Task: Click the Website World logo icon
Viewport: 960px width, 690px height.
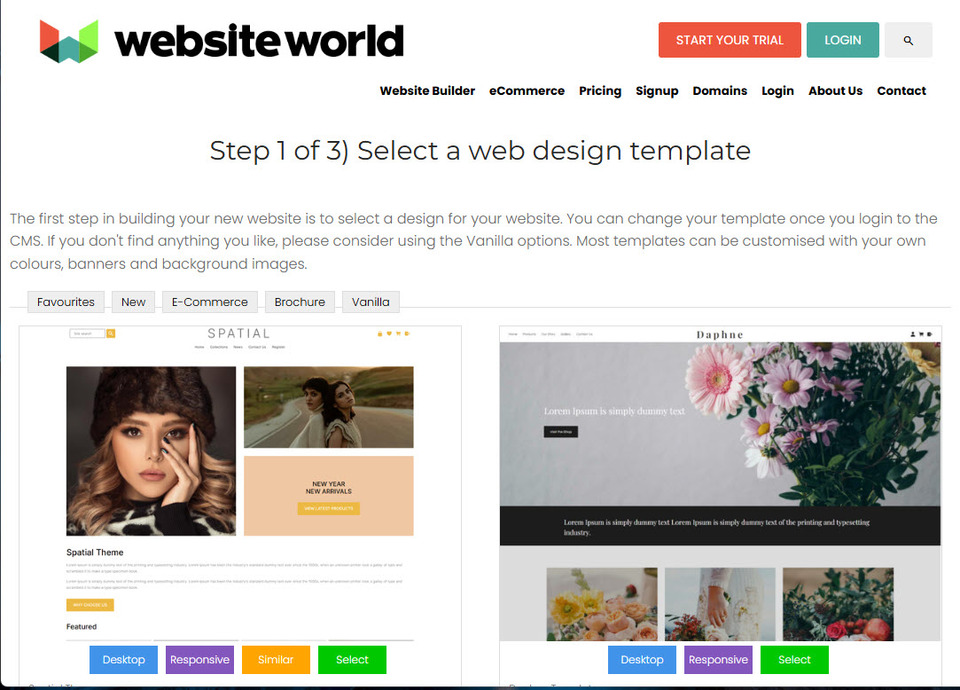Action: point(69,41)
